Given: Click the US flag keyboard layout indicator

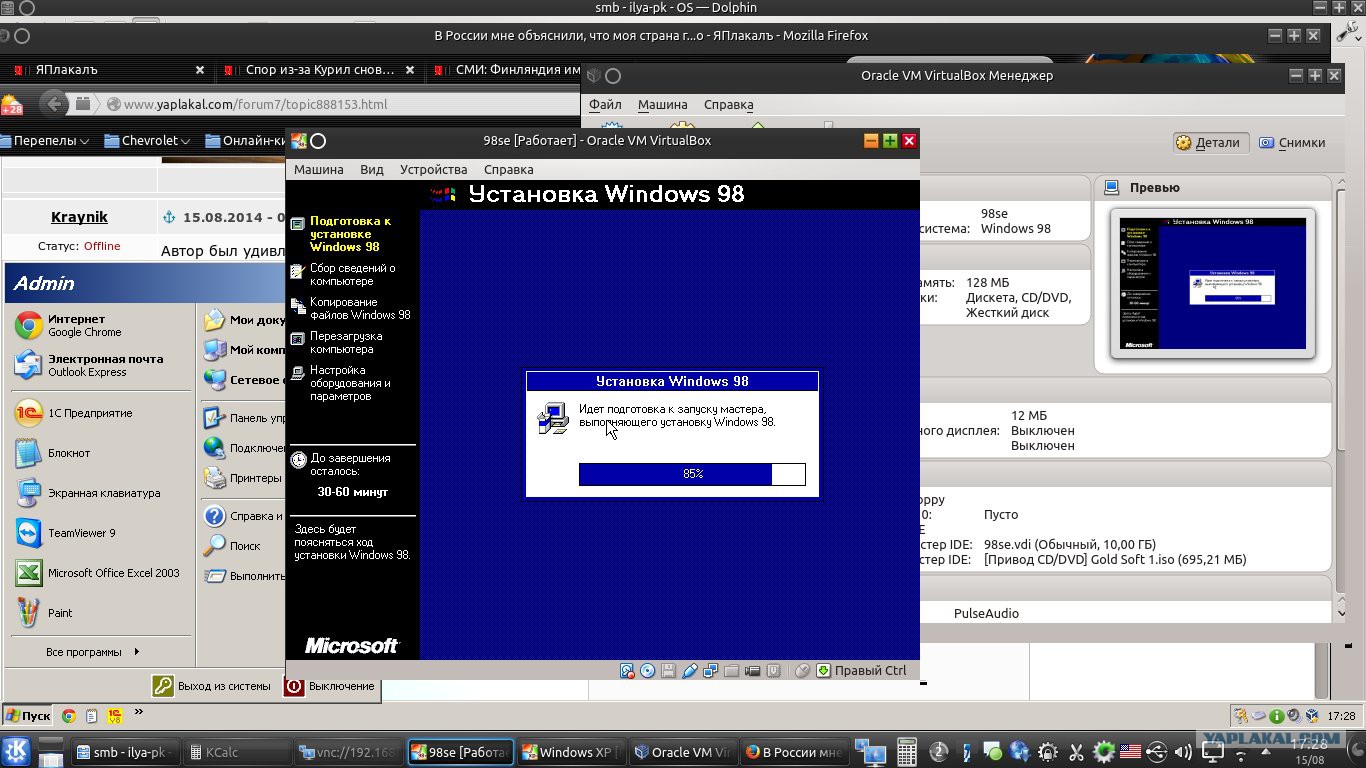Looking at the screenshot, I should pyautogui.click(x=1130, y=752).
